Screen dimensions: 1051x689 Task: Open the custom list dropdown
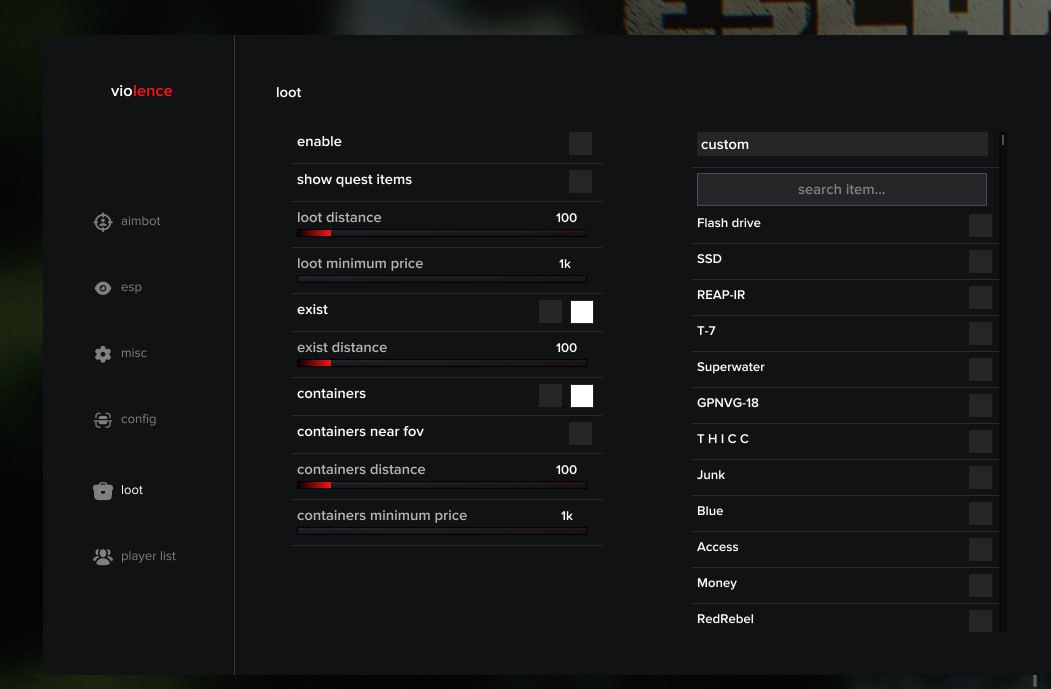(842, 144)
